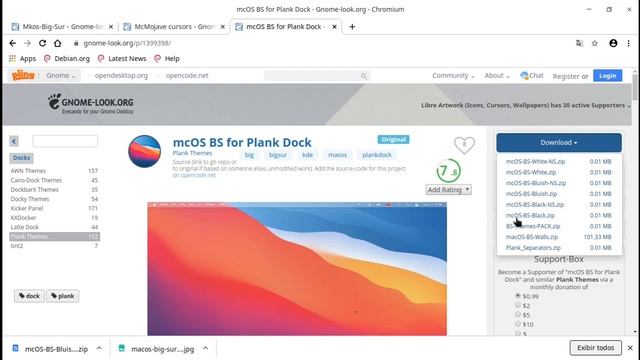Open the About dropdown menu

[497, 76]
